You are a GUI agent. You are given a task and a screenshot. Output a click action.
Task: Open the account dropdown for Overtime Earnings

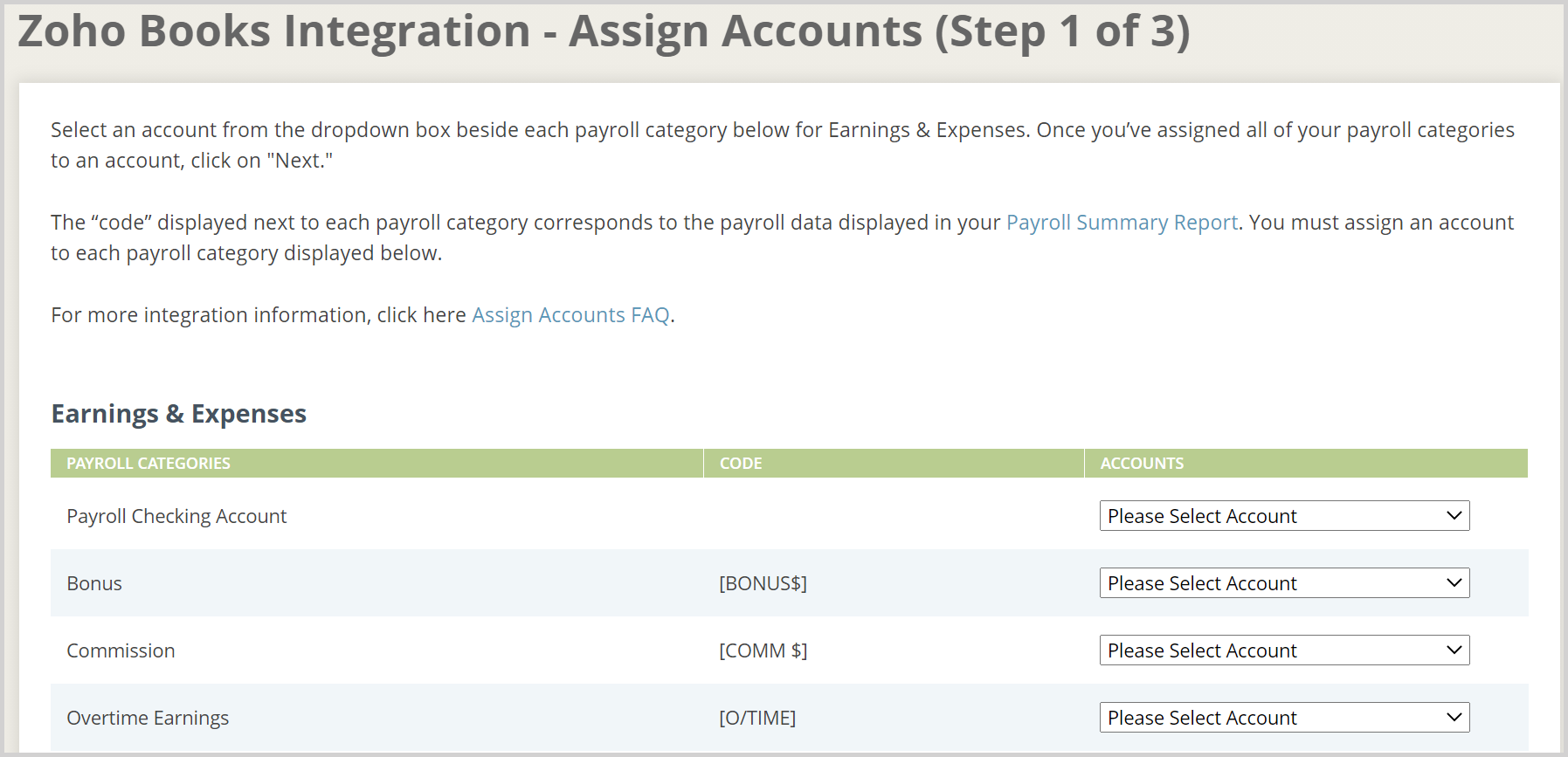point(1282,717)
